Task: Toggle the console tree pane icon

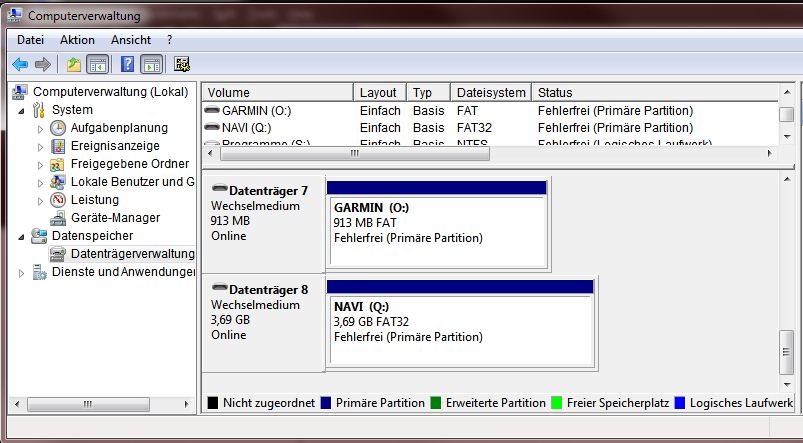Action: pyautogui.click(x=97, y=64)
